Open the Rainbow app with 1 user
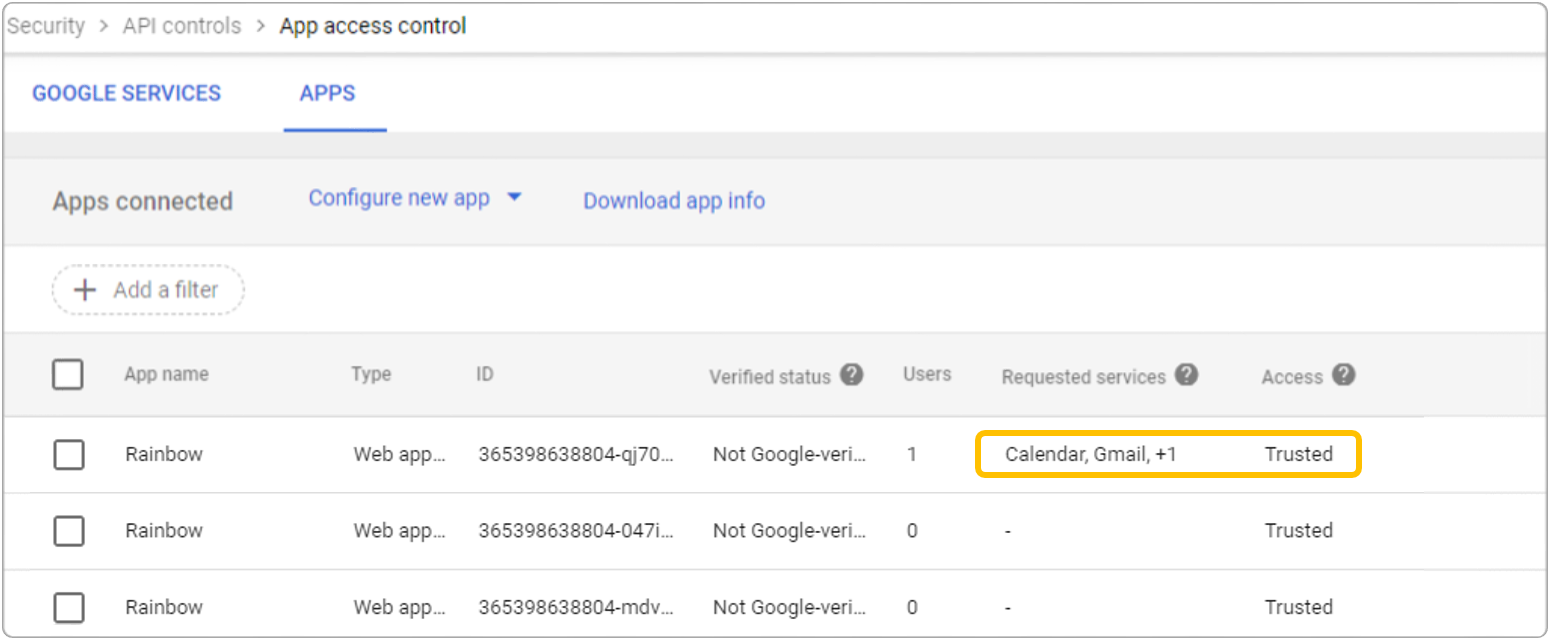 pyautogui.click(x=164, y=454)
